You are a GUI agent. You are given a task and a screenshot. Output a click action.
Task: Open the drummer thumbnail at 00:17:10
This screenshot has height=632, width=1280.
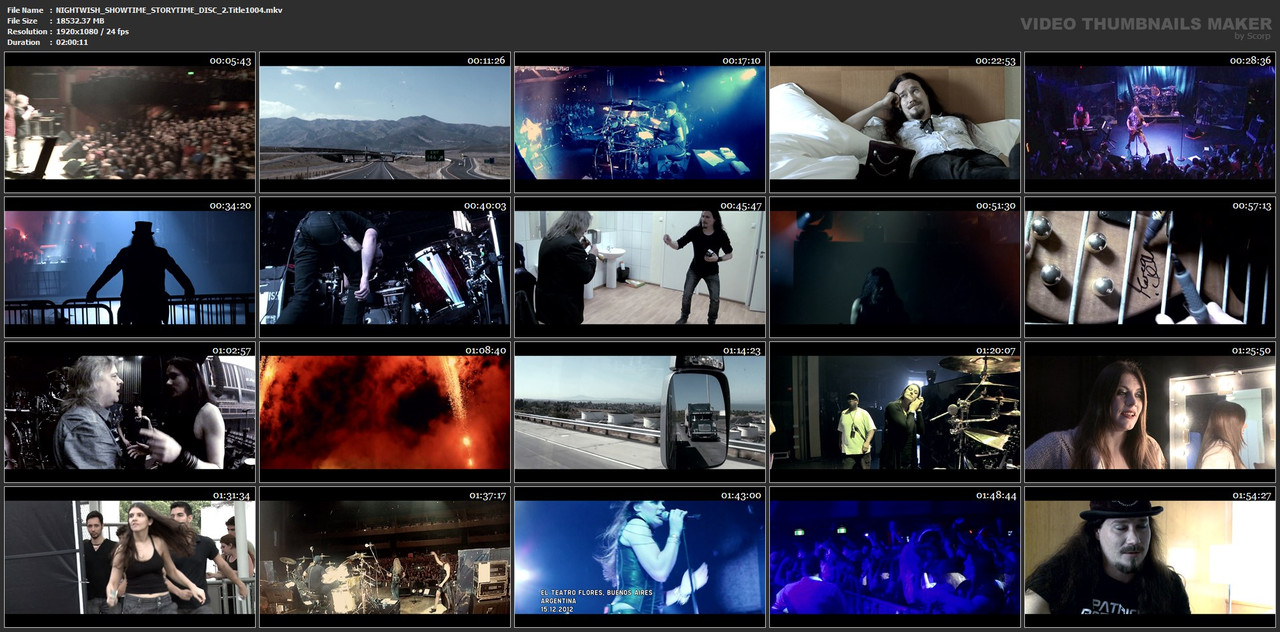[640, 122]
